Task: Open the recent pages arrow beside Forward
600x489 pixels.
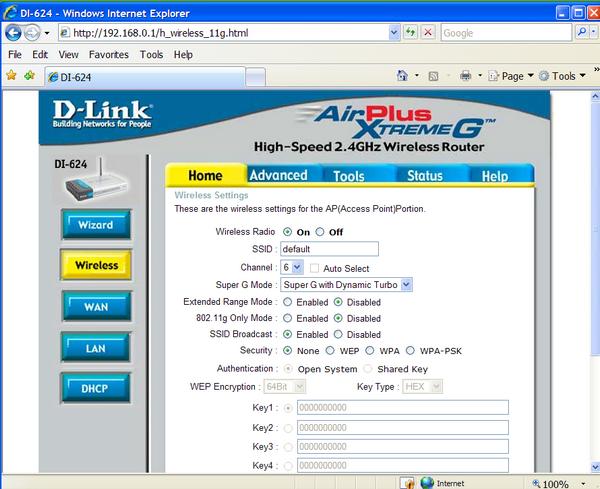Action: (x=47, y=33)
